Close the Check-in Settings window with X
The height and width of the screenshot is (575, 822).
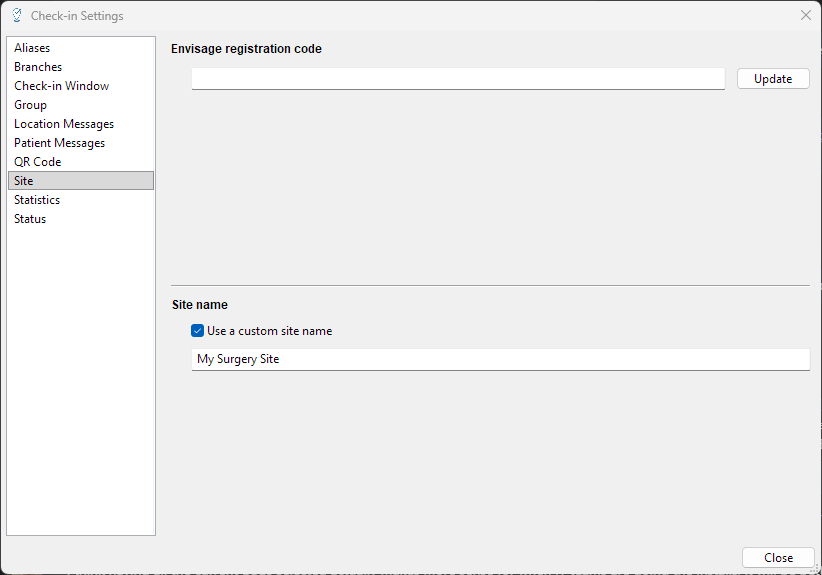806,15
